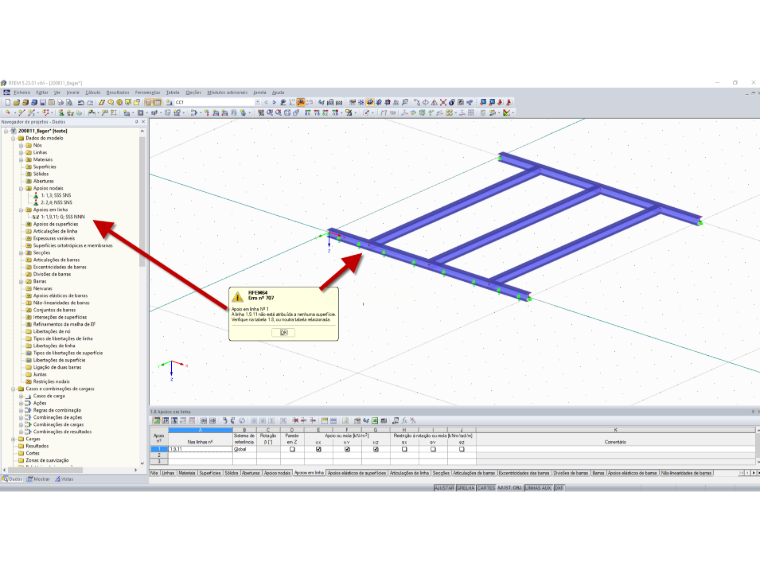Click the new line tool icon in second toolbar

pos(21,112)
